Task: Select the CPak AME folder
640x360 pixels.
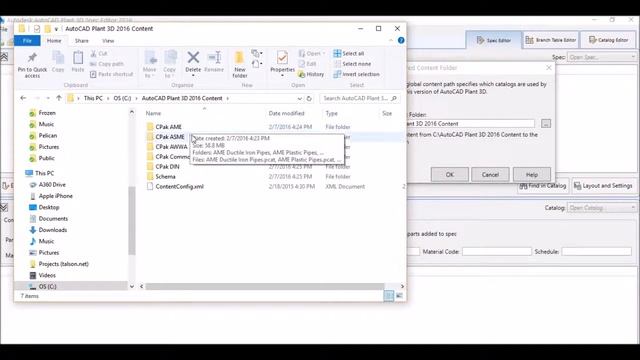Action: coord(168,127)
